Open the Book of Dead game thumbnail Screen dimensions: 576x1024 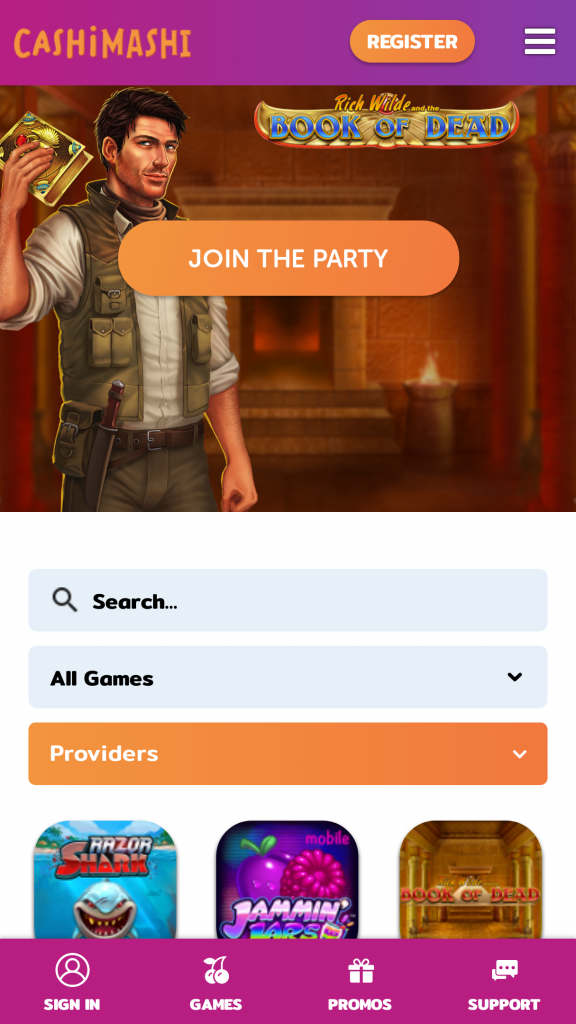click(x=471, y=880)
